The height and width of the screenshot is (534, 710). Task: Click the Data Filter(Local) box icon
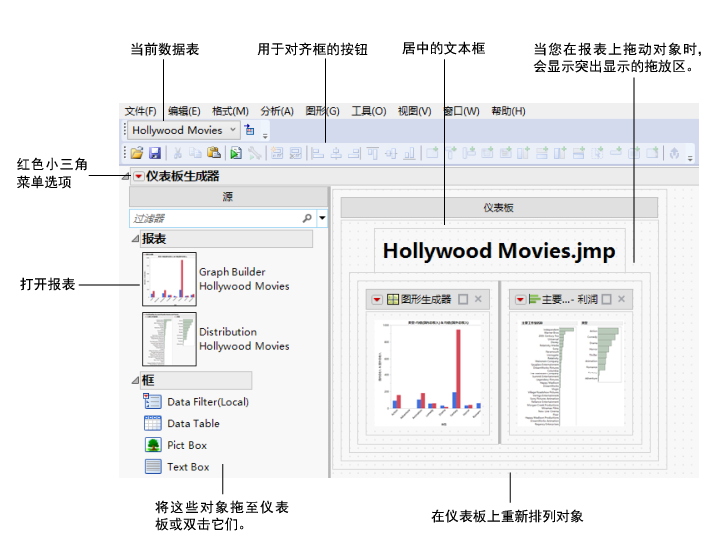[x=152, y=402]
